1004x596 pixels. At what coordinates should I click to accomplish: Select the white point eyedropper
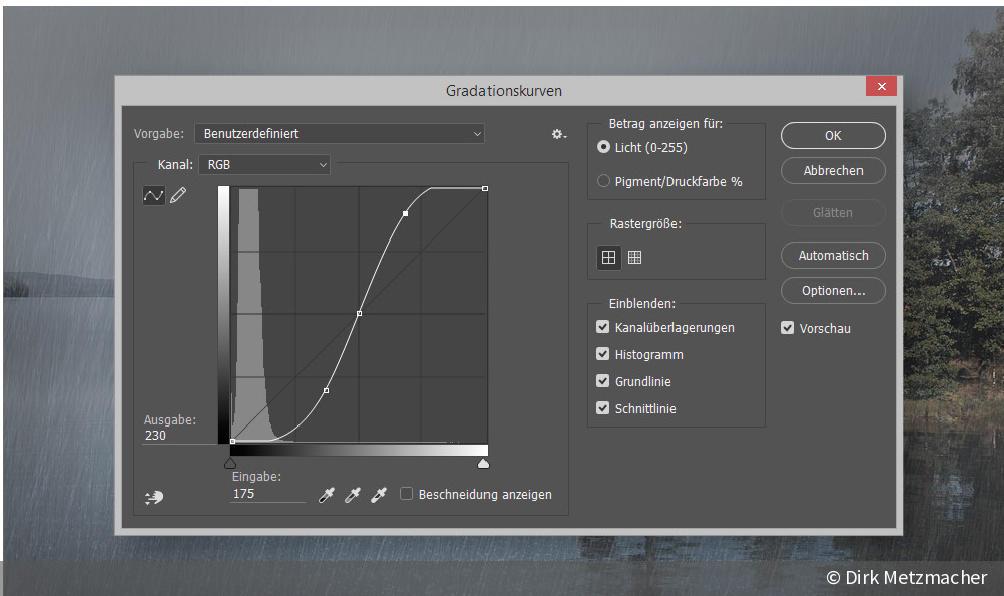(x=378, y=494)
